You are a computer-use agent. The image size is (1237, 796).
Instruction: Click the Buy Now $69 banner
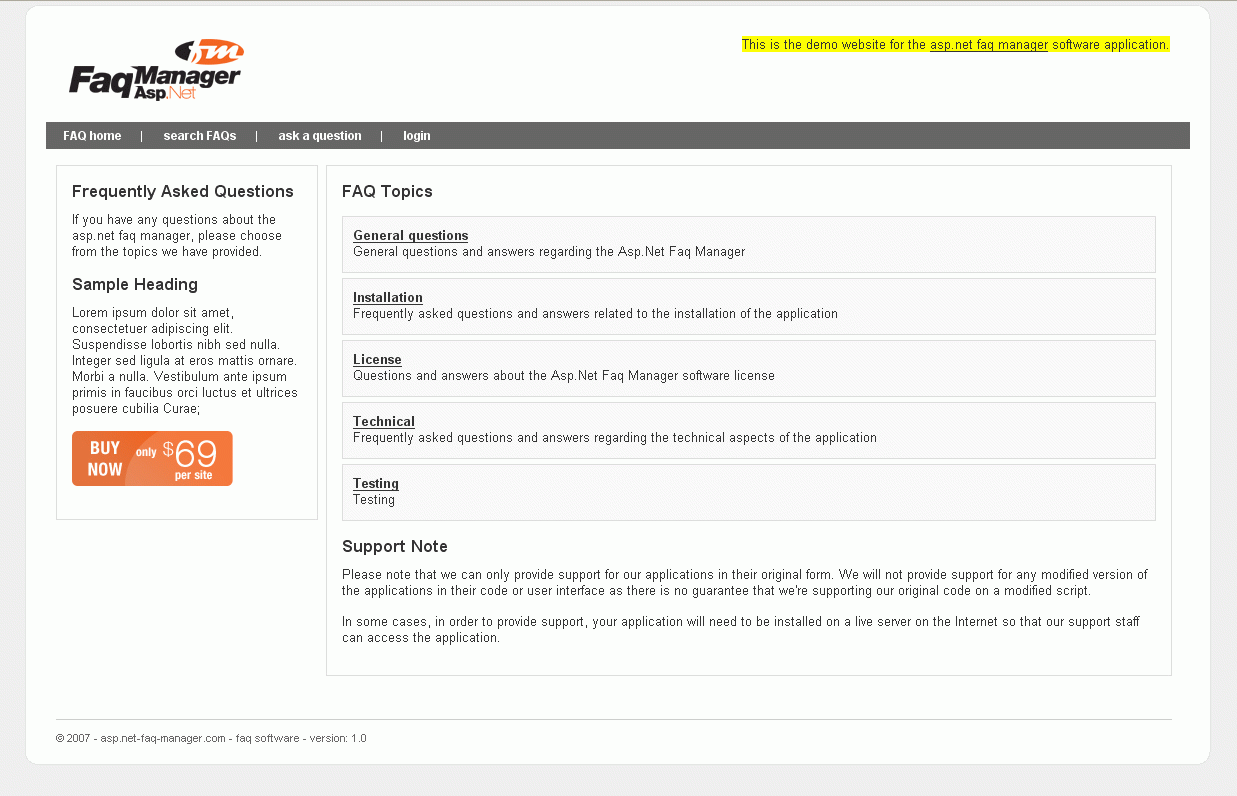(152, 459)
